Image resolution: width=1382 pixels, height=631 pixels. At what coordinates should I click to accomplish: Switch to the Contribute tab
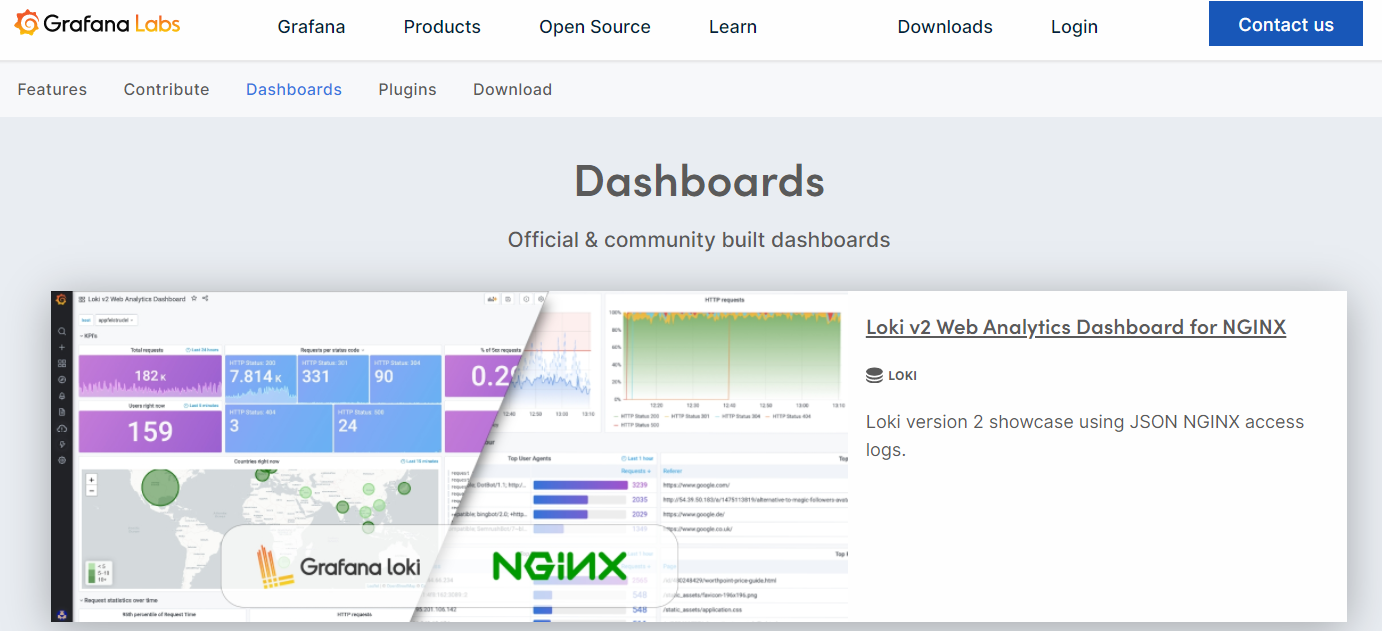tap(167, 89)
